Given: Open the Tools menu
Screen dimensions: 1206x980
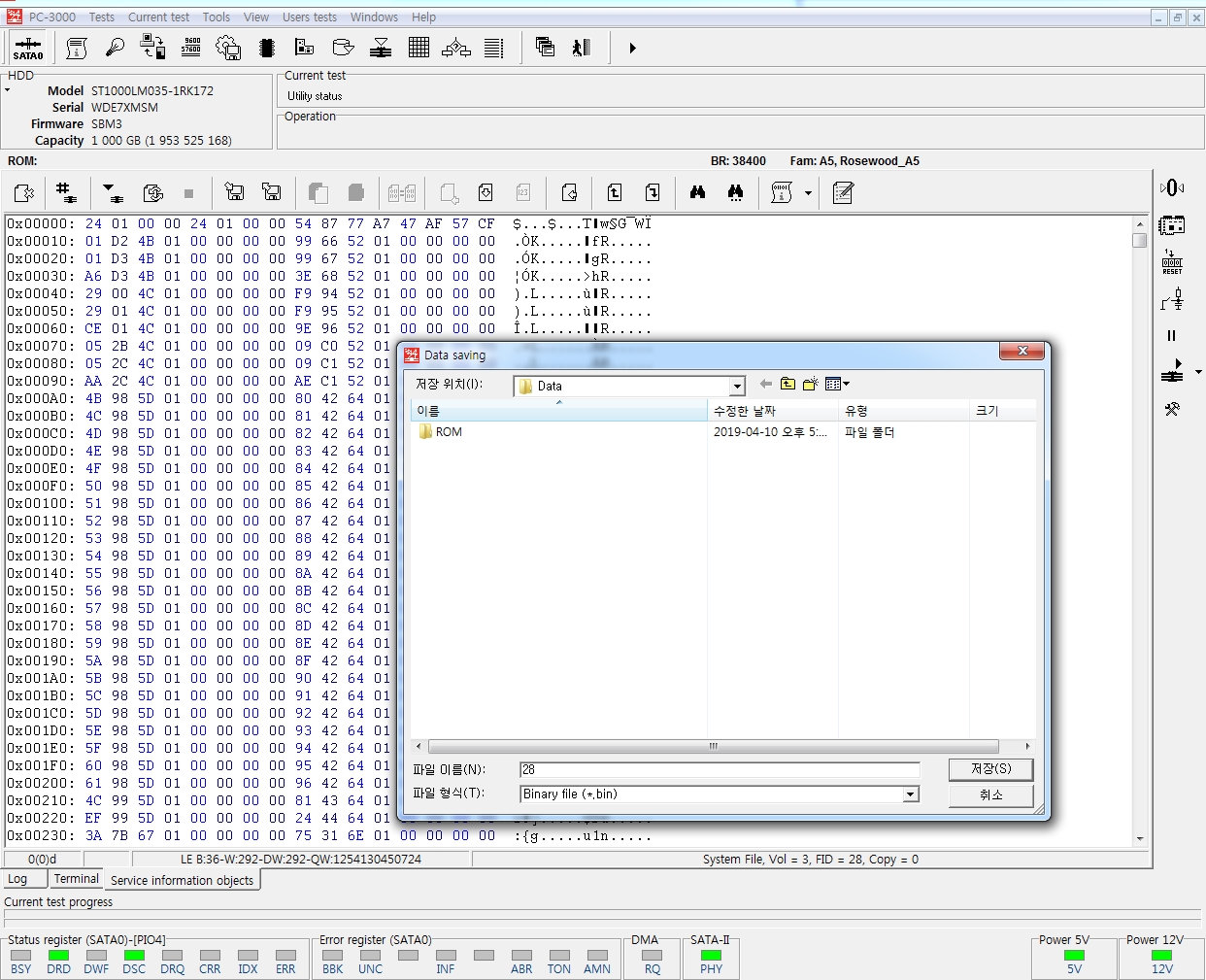Looking at the screenshot, I should click(217, 17).
